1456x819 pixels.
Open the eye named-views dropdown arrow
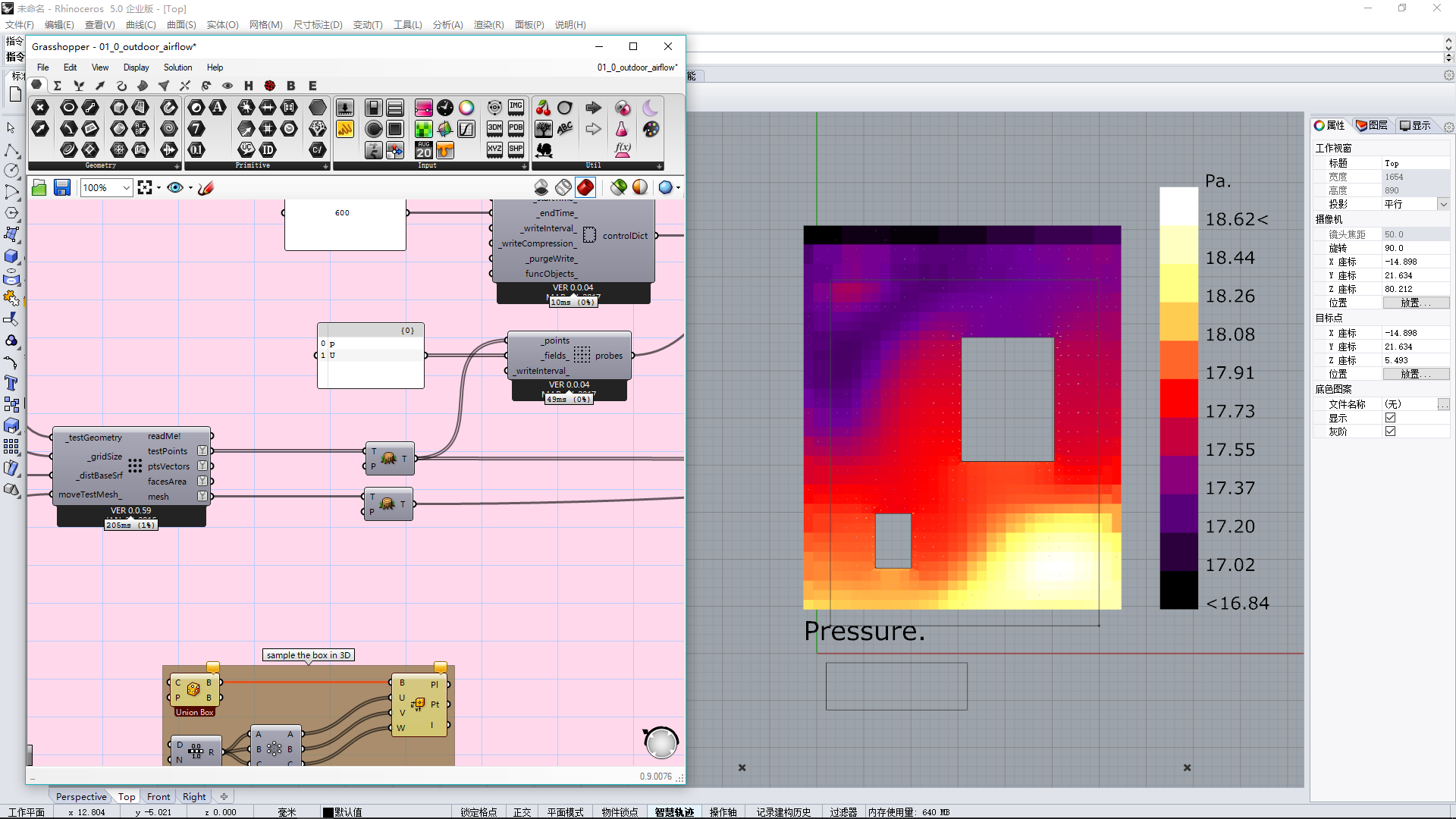190,188
